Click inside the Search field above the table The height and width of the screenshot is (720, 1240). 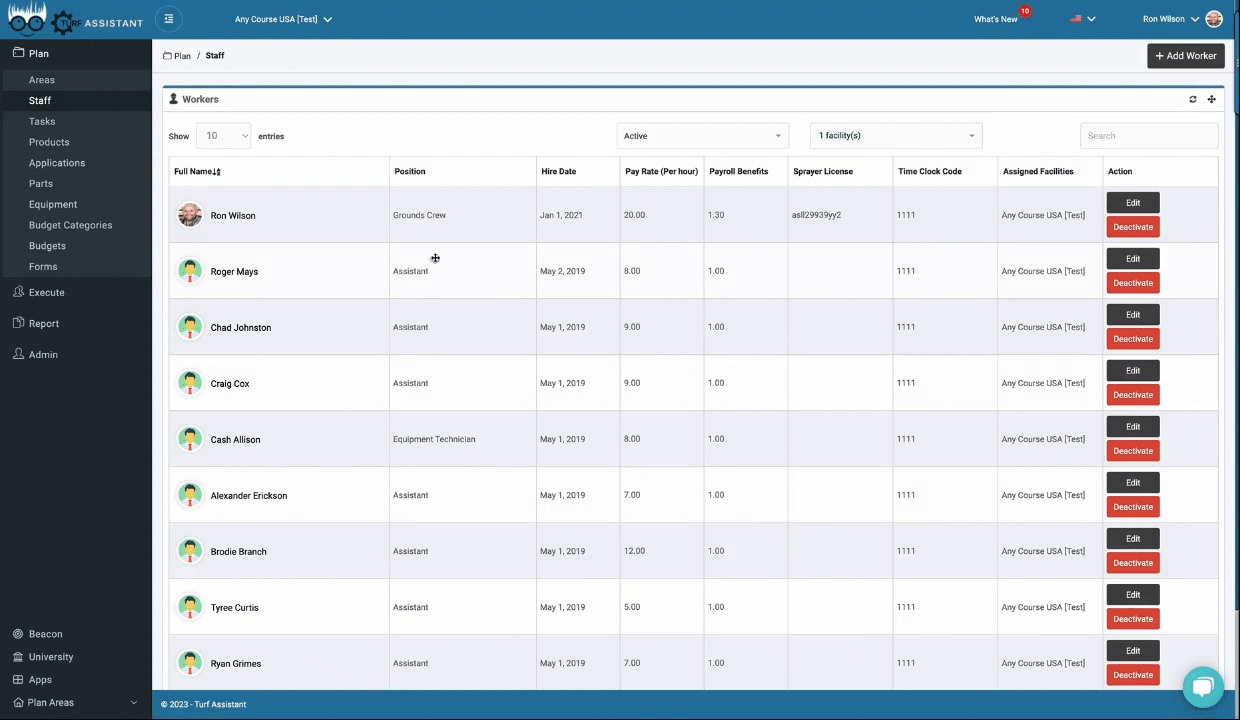coord(1148,135)
